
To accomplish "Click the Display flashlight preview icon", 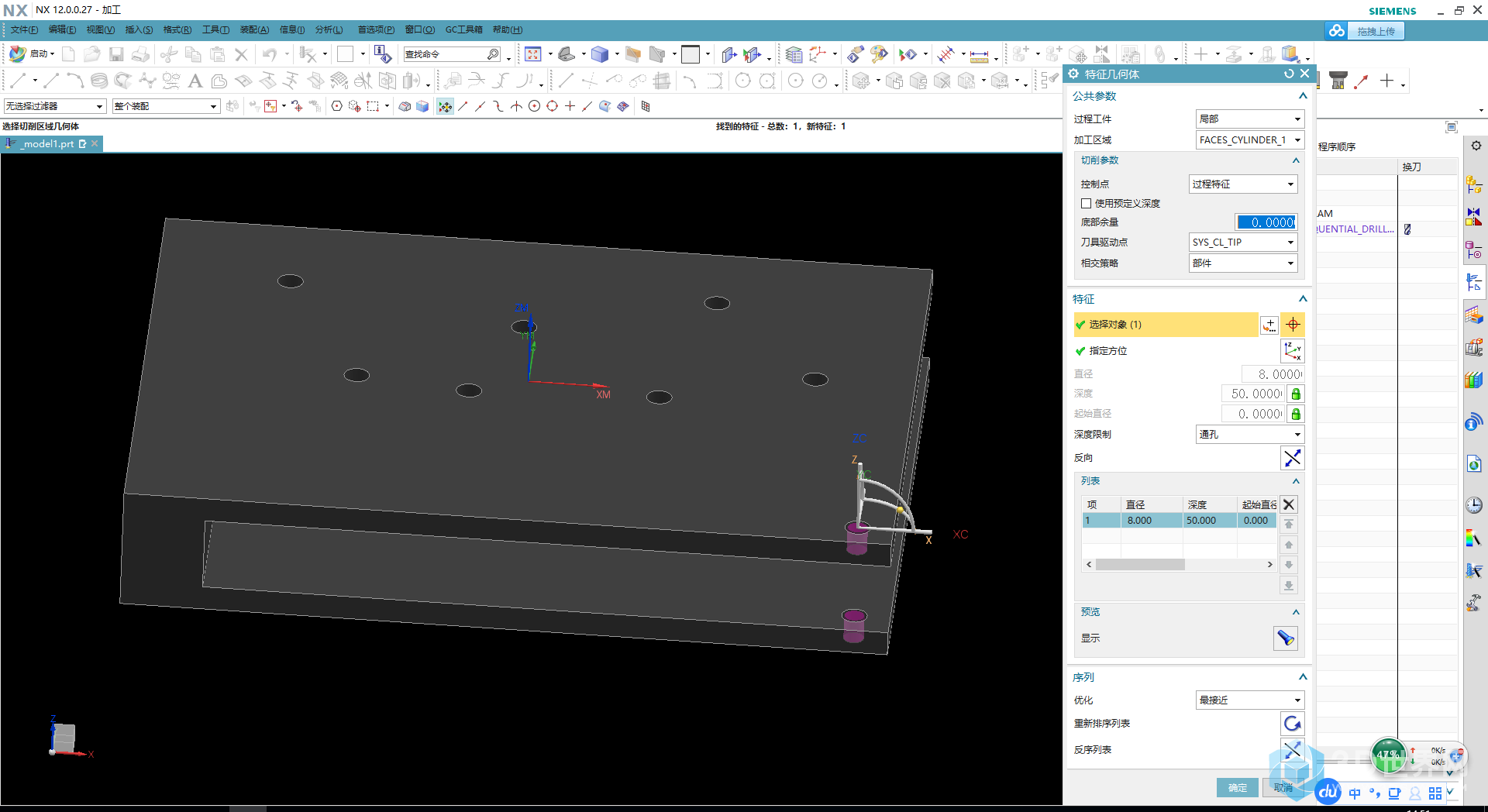I will point(1286,638).
